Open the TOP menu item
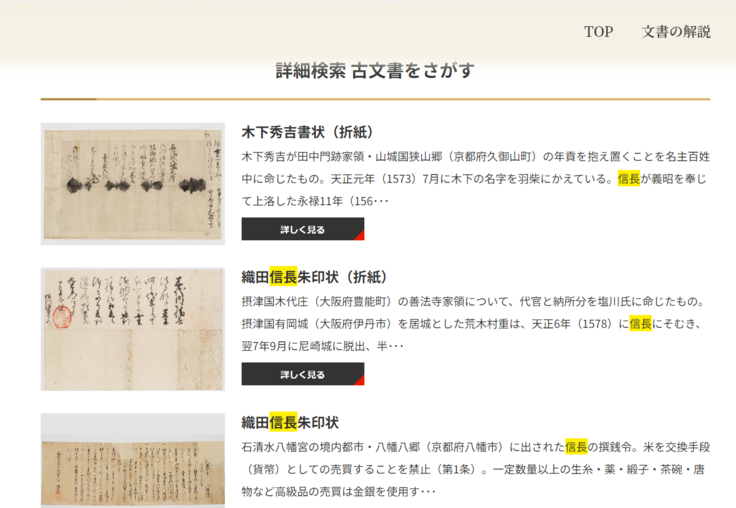 598,32
